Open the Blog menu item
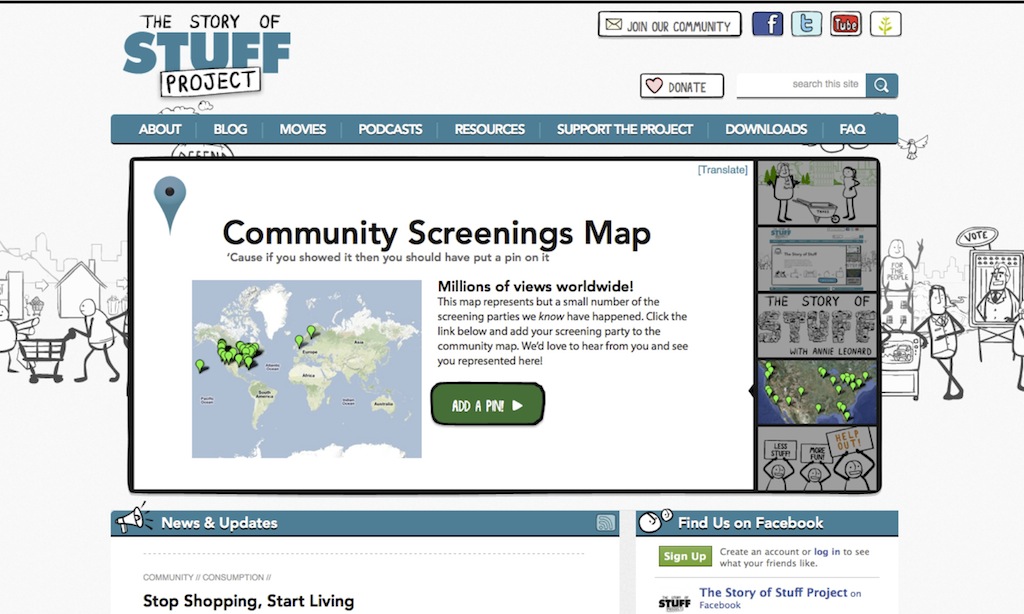The height and width of the screenshot is (614, 1024). coord(230,129)
